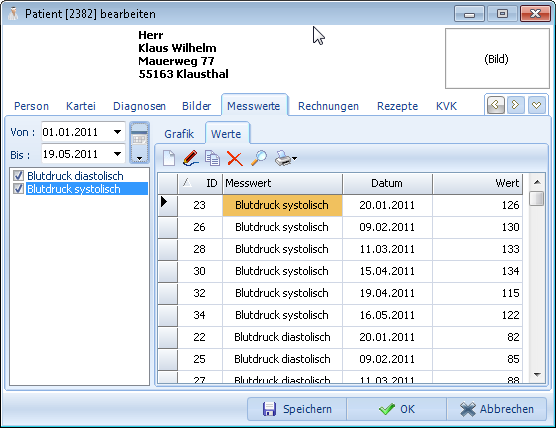Viewport: 556px width, 428px height.
Task: Open the printer icon dropdown
Action: coord(286,158)
